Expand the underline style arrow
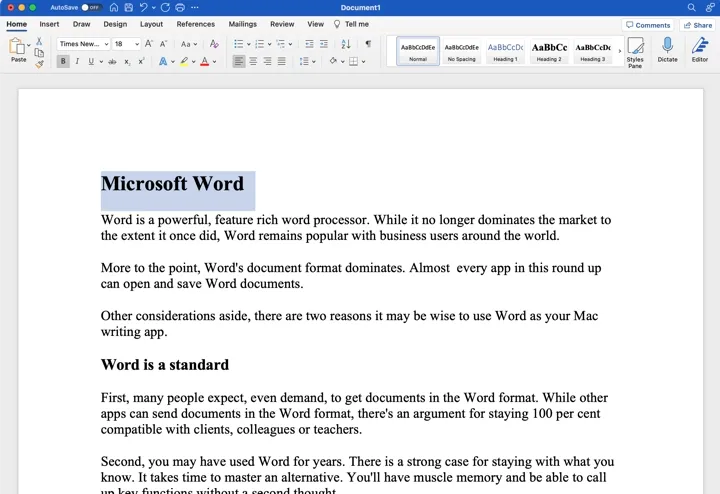The image size is (720, 494). tap(101, 62)
